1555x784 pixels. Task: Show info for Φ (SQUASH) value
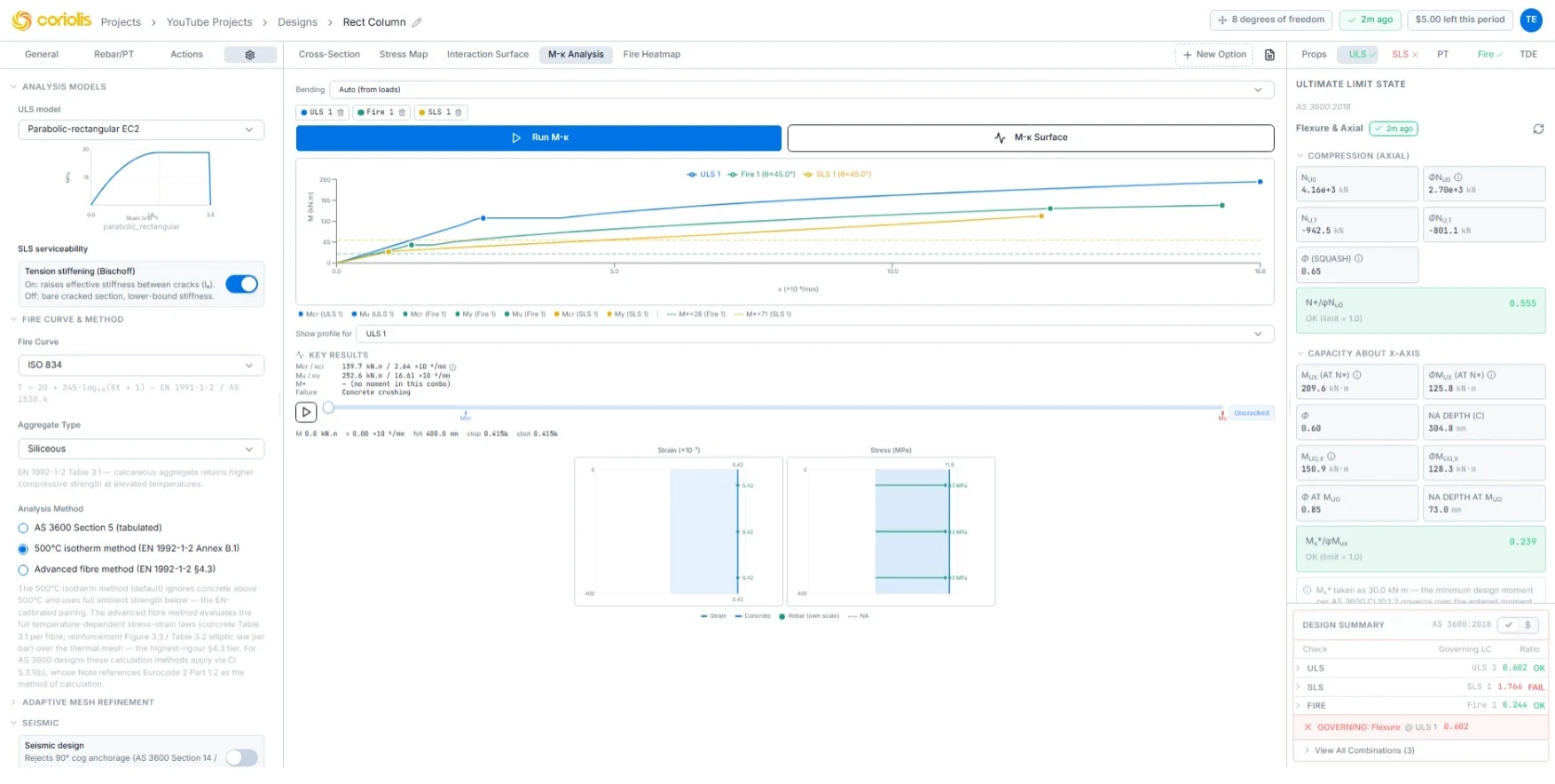click(1359, 259)
